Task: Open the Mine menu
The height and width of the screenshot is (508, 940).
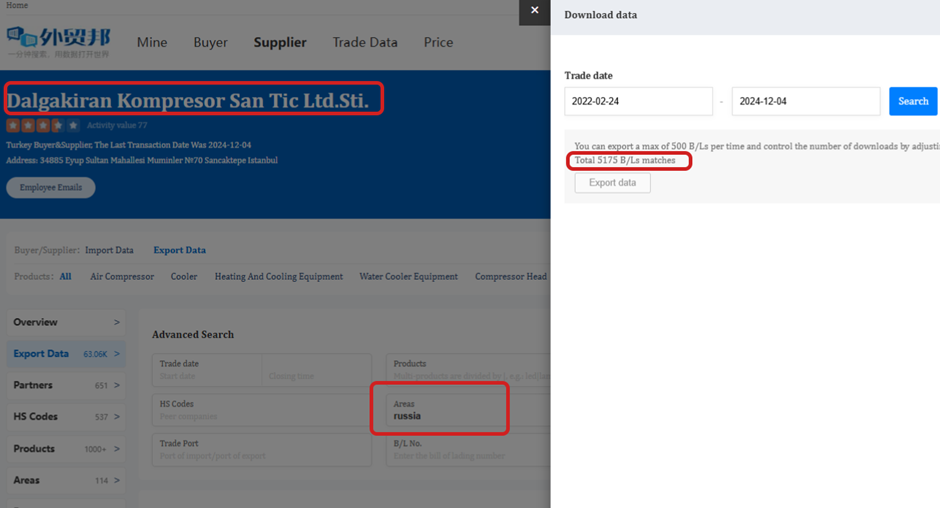Action: click(x=152, y=42)
